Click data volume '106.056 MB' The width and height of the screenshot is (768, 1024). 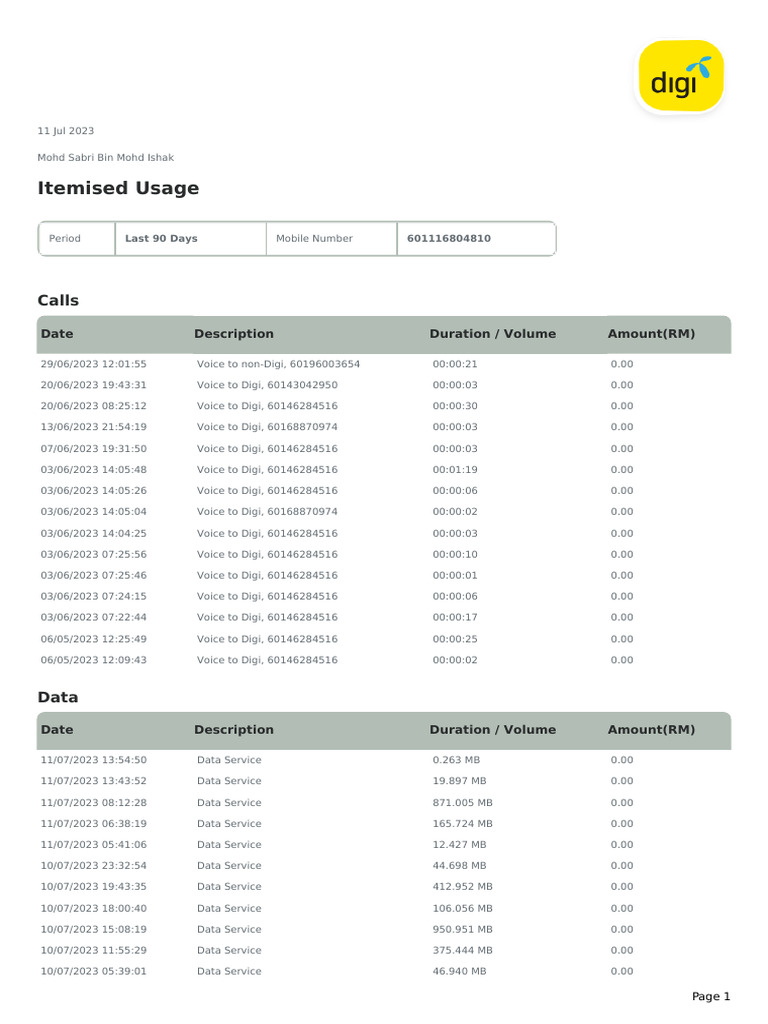tap(462, 908)
